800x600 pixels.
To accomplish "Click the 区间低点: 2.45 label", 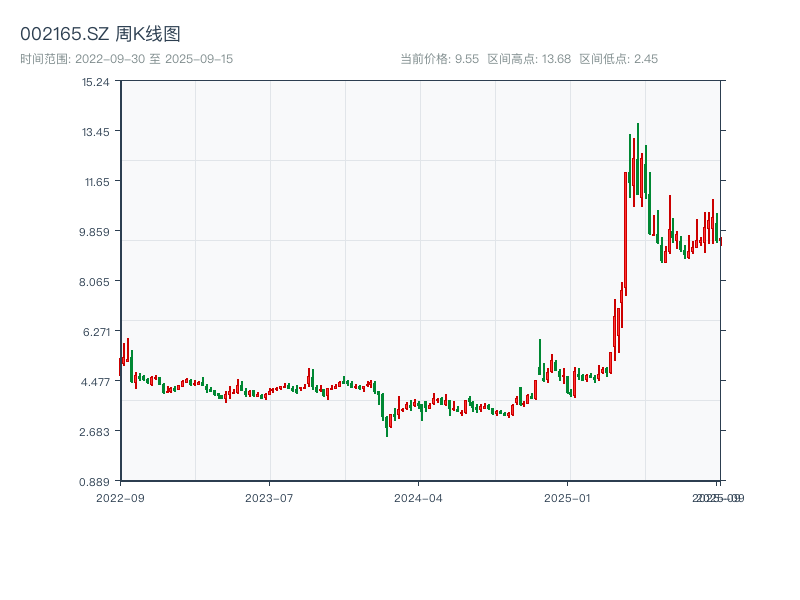I will pyautogui.click(x=618, y=59).
